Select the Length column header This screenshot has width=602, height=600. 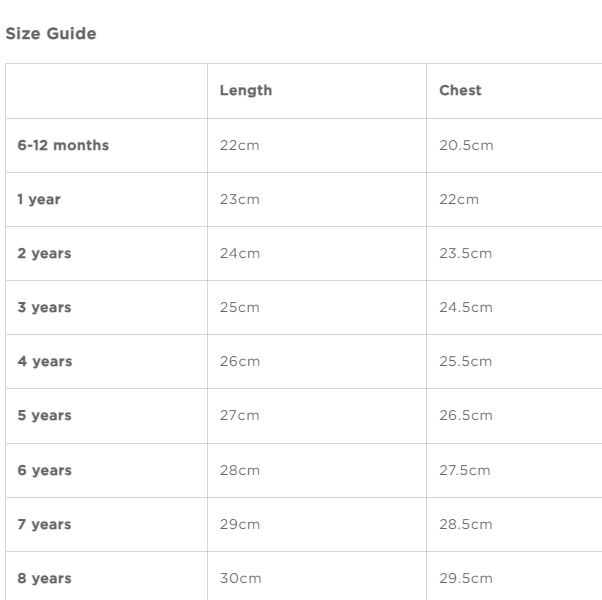[245, 90]
